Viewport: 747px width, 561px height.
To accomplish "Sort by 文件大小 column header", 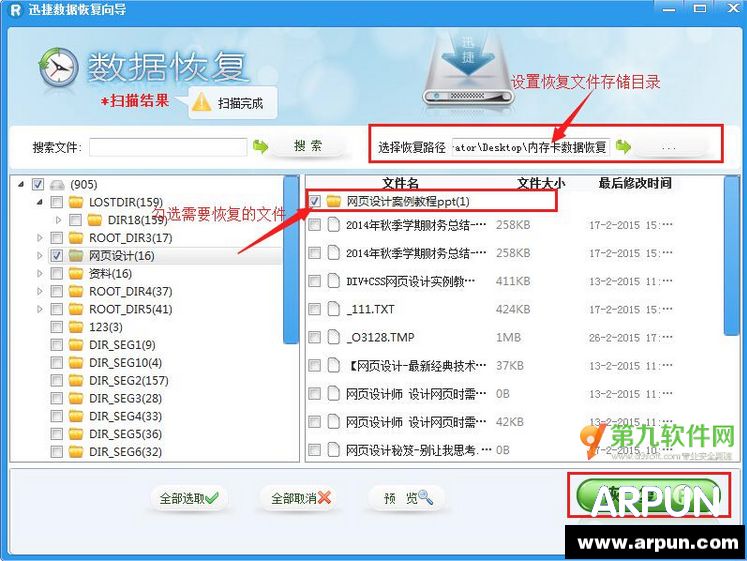I will pos(541,183).
